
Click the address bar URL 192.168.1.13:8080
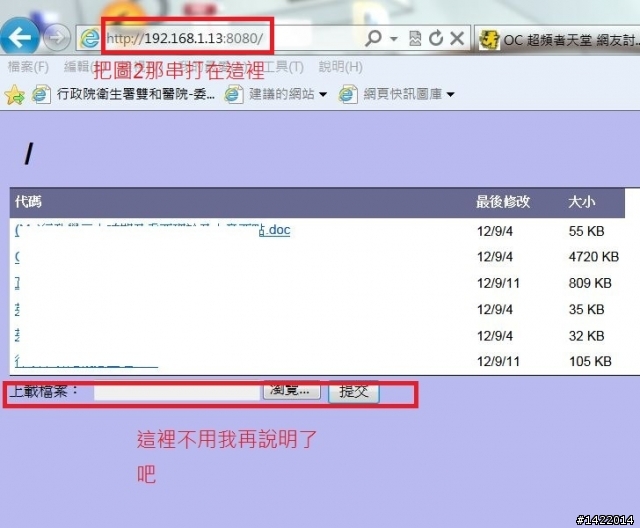tap(184, 38)
